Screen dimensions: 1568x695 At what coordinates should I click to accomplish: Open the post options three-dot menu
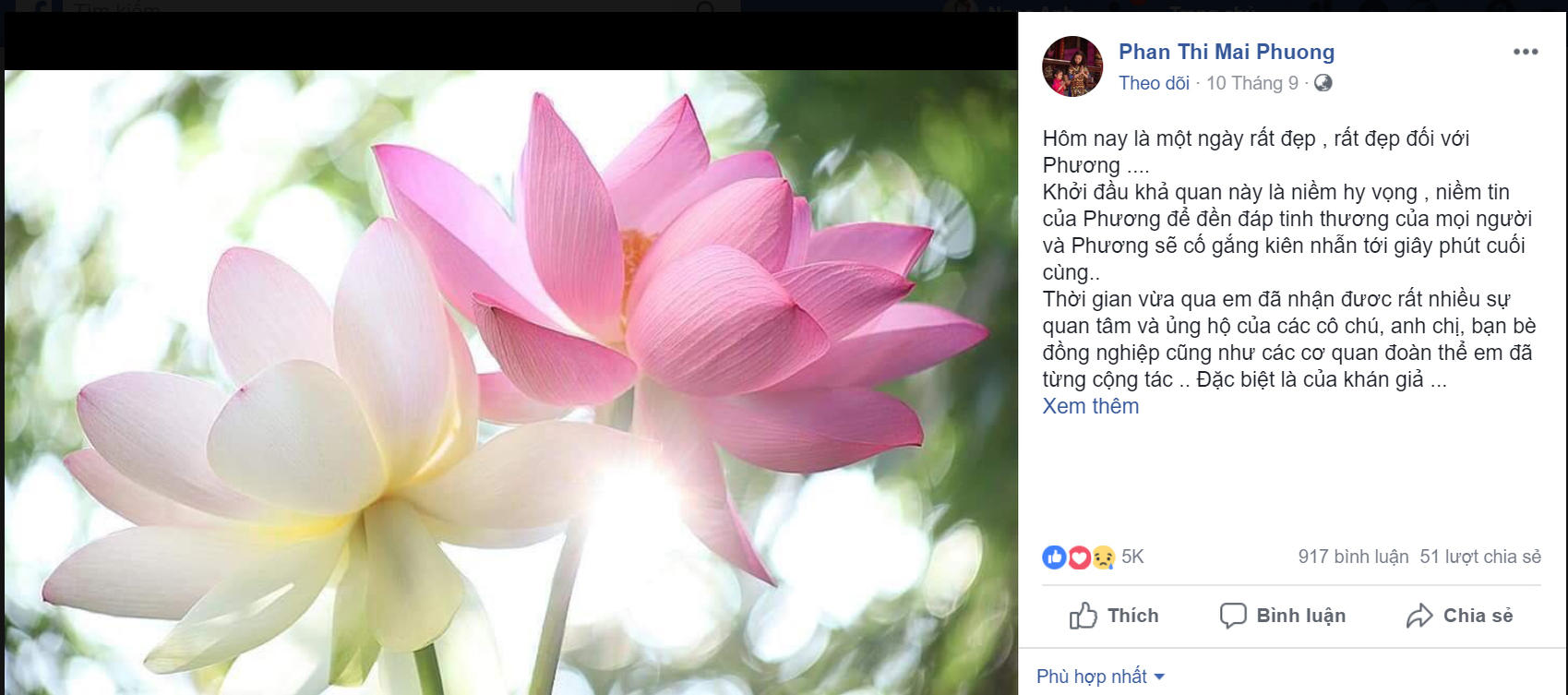(1526, 52)
